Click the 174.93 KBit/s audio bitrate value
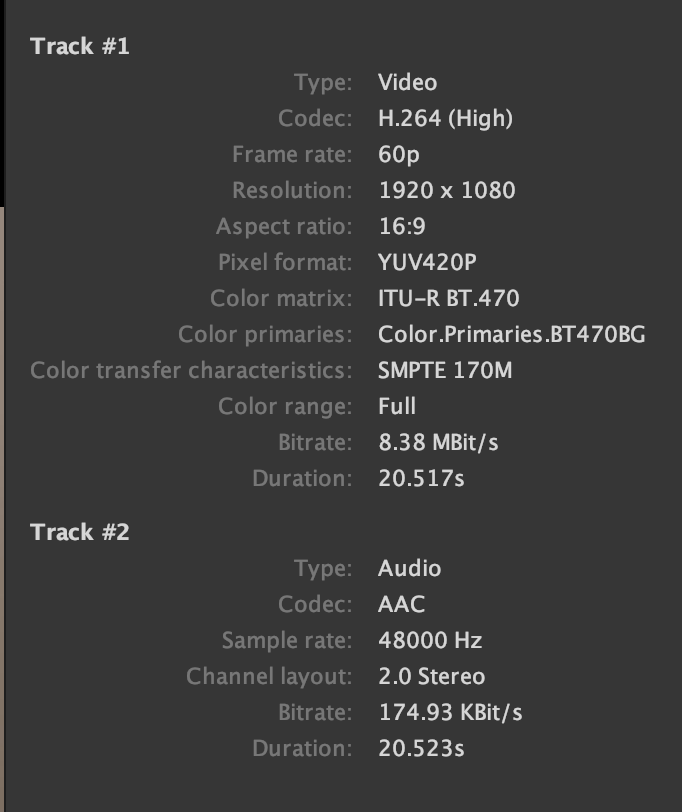This screenshot has height=812, width=682. [x=450, y=712]
